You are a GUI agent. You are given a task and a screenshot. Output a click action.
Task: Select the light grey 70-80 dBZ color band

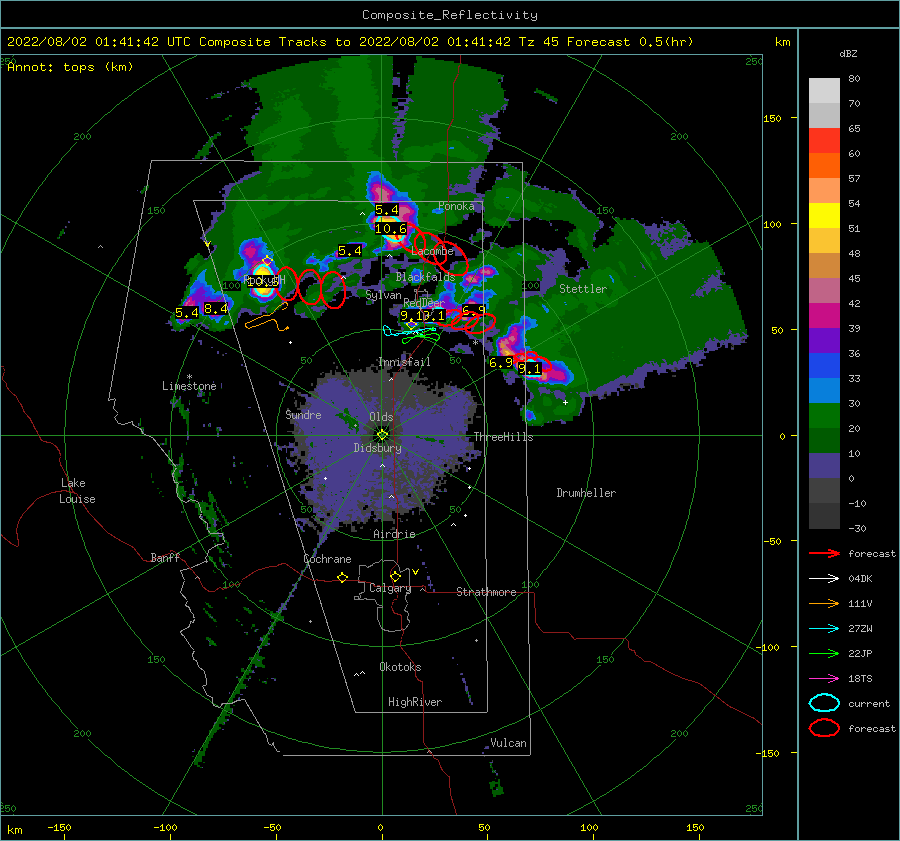pyautogui.click(x=824, y=91)
